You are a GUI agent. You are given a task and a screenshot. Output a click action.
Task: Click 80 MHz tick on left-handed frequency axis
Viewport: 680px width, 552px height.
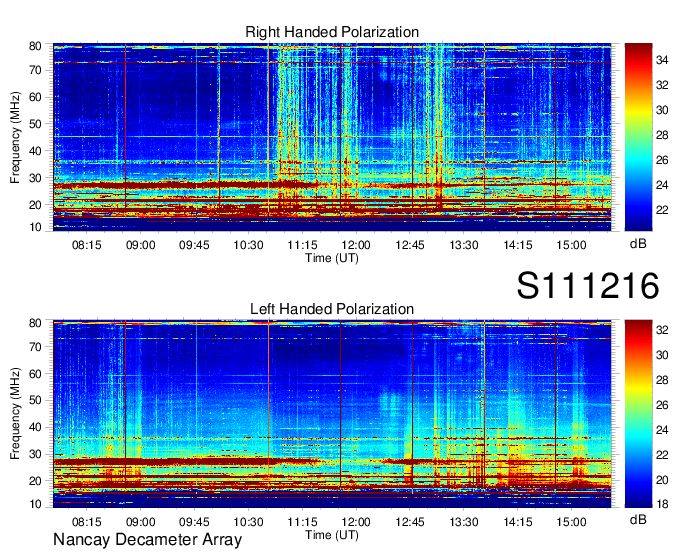pyautogui.click(x=35, y=323)
